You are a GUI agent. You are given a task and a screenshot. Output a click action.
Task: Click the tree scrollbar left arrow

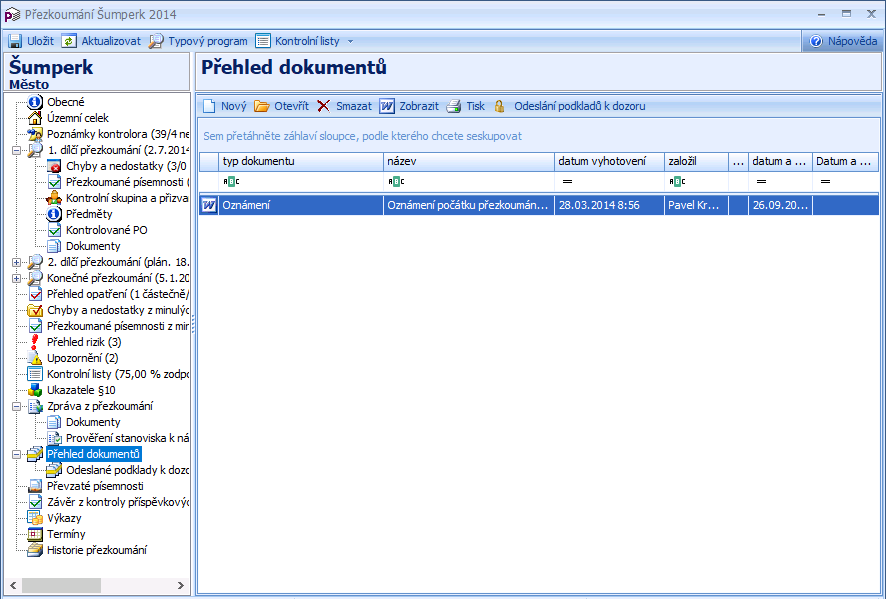pyautogui.click(x=14, y=585)
